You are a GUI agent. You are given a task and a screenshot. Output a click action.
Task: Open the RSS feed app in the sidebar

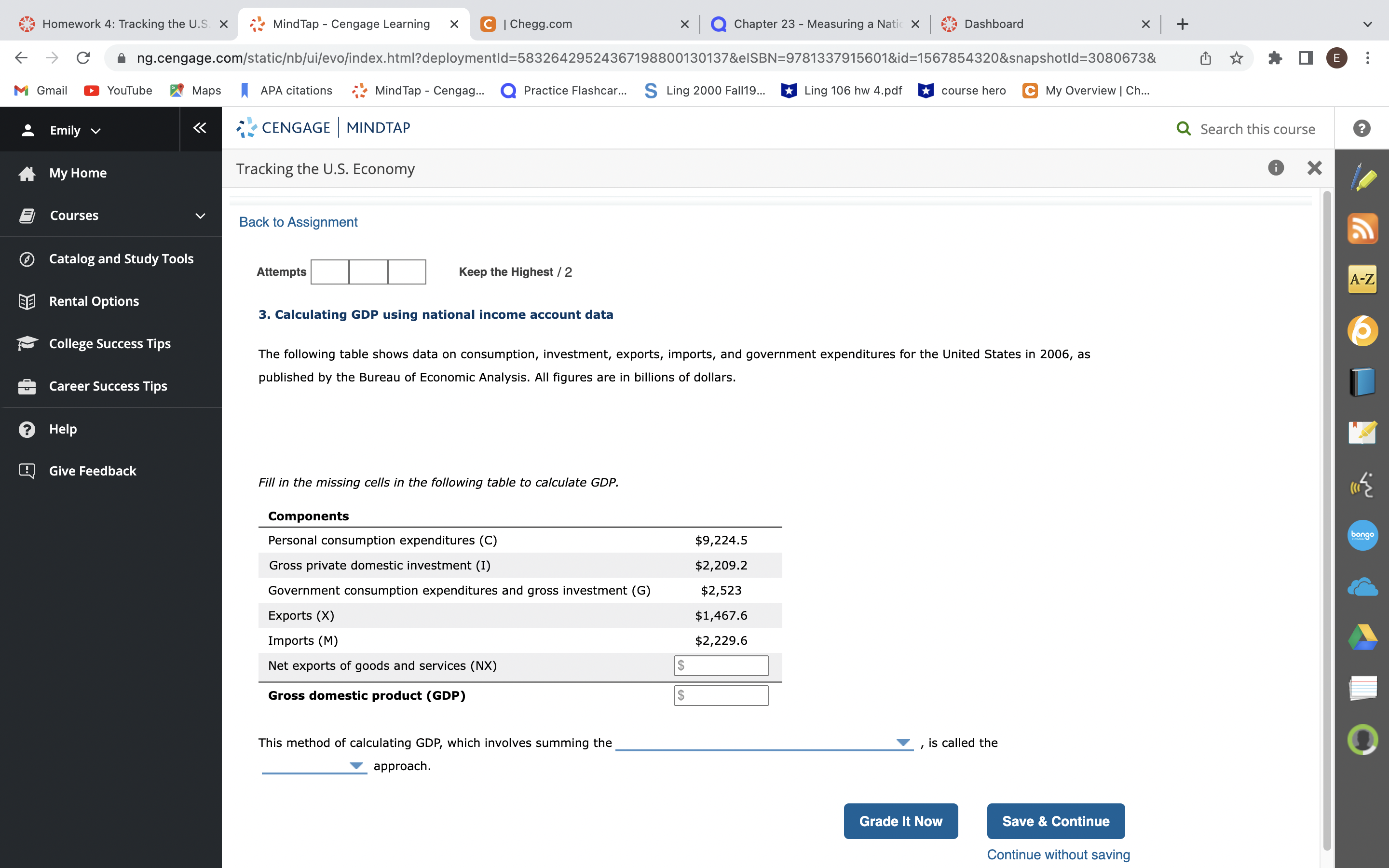click(1362, 228)
